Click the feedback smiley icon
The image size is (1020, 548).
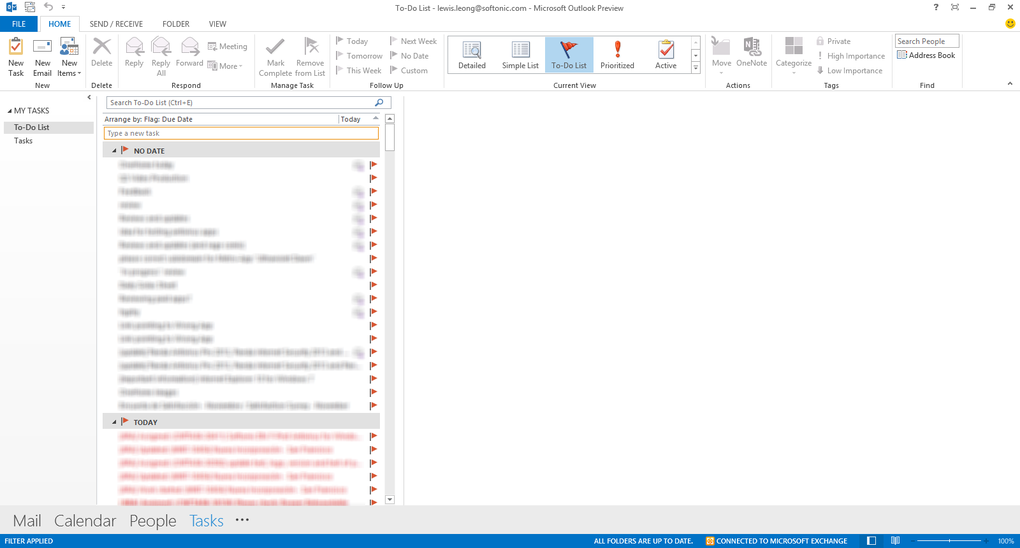click(x=1010, y=23)
